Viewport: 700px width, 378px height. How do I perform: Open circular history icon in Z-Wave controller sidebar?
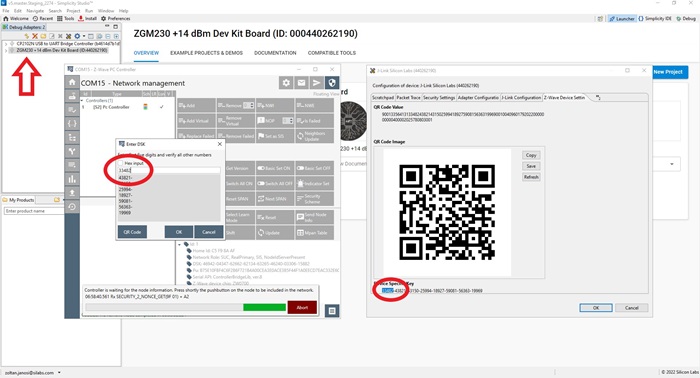point(72,207)
